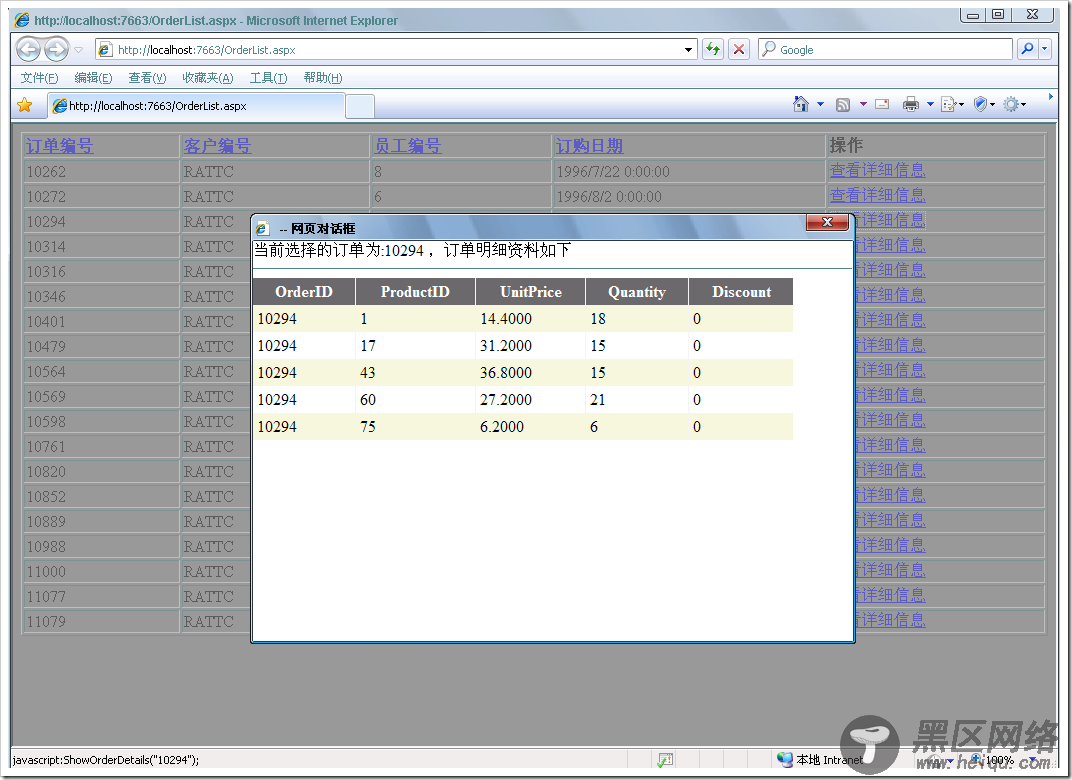Click the Refresh page icon
Viewport: 1072px width, 780px height.
(x=713, y=49)
